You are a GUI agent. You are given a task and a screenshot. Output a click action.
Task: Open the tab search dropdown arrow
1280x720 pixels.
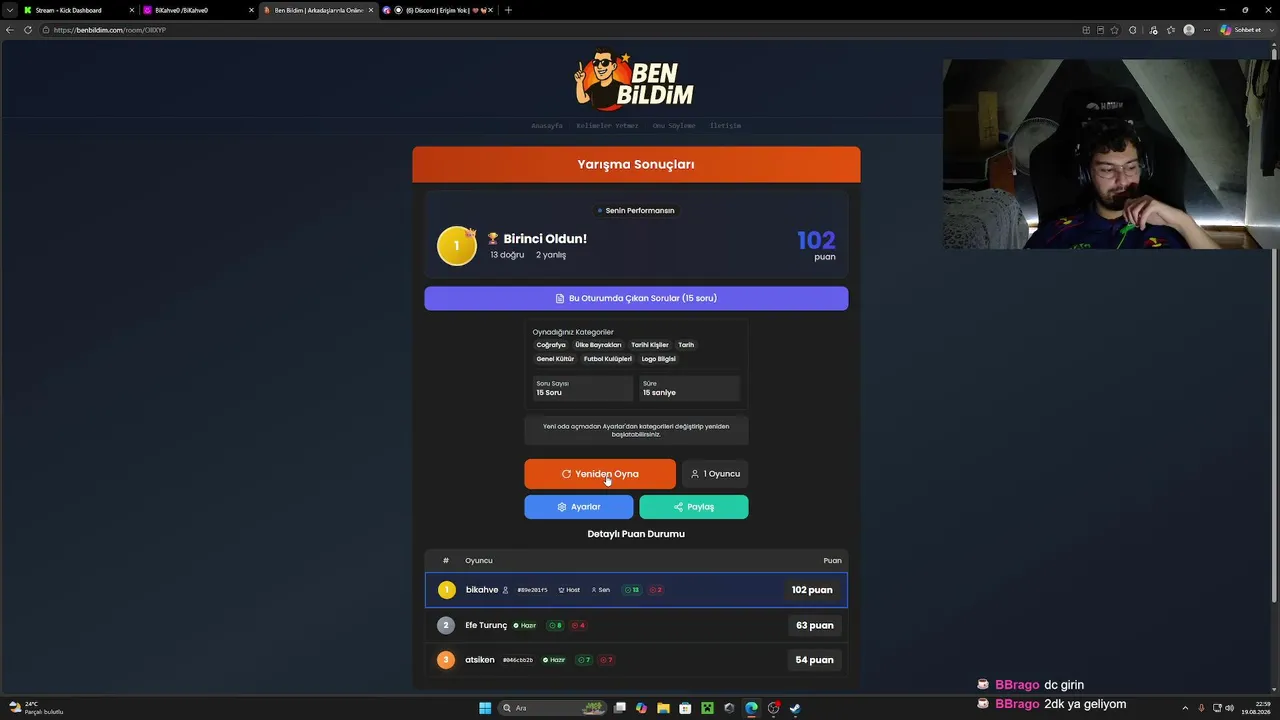10,10
